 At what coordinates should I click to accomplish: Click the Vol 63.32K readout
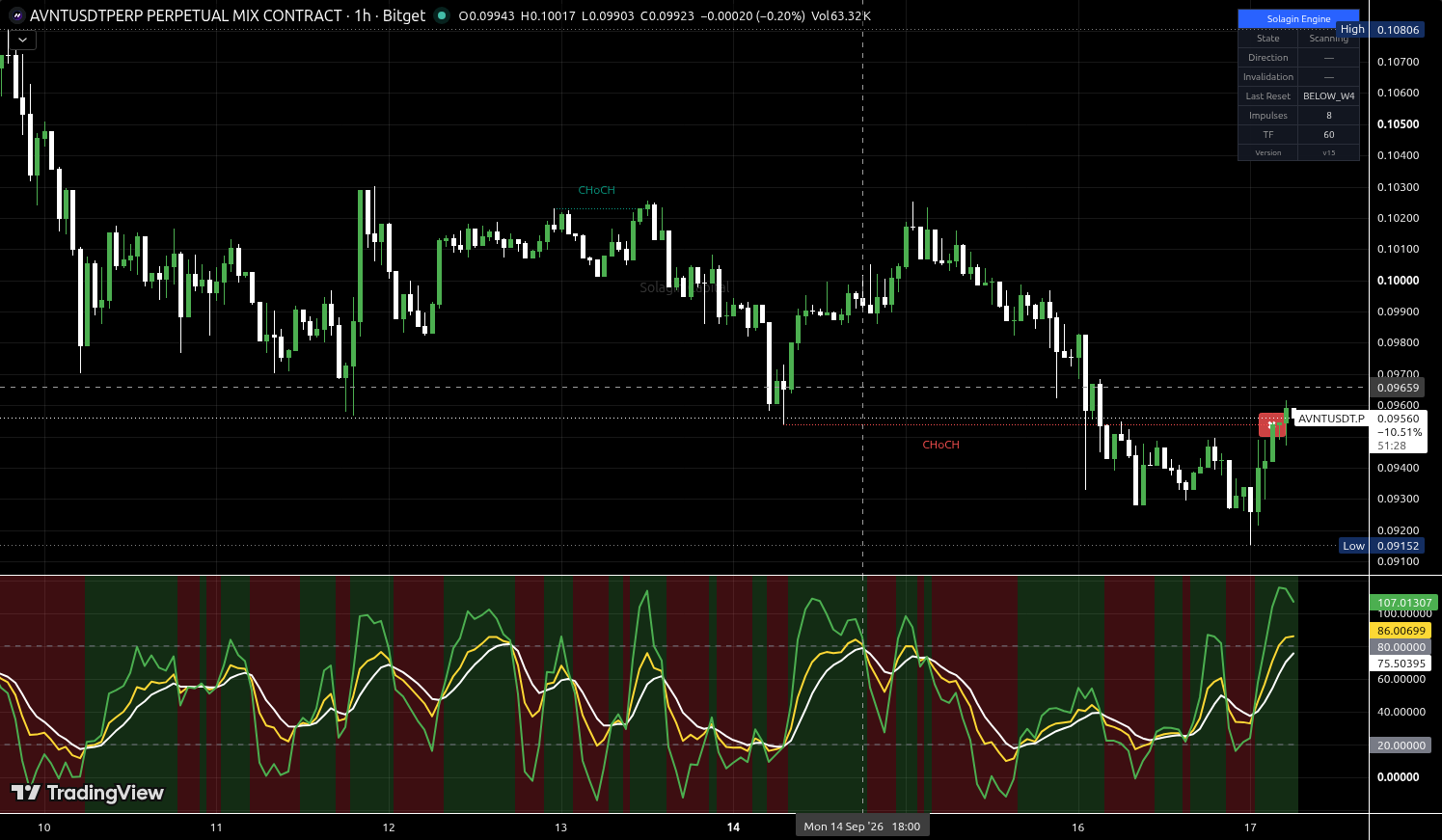coord(840,15)
